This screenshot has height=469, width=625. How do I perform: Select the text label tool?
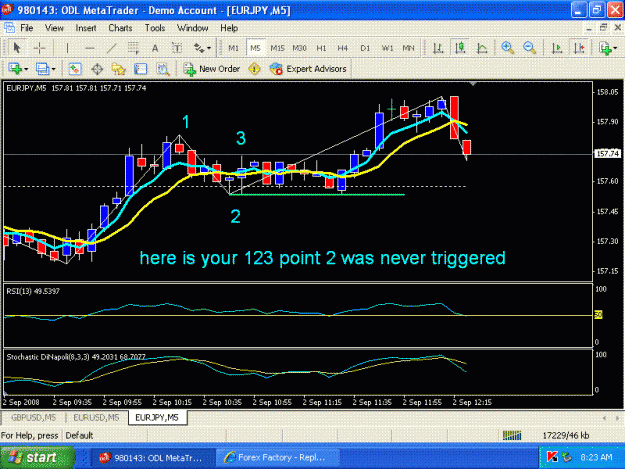(x=177, y=48)
